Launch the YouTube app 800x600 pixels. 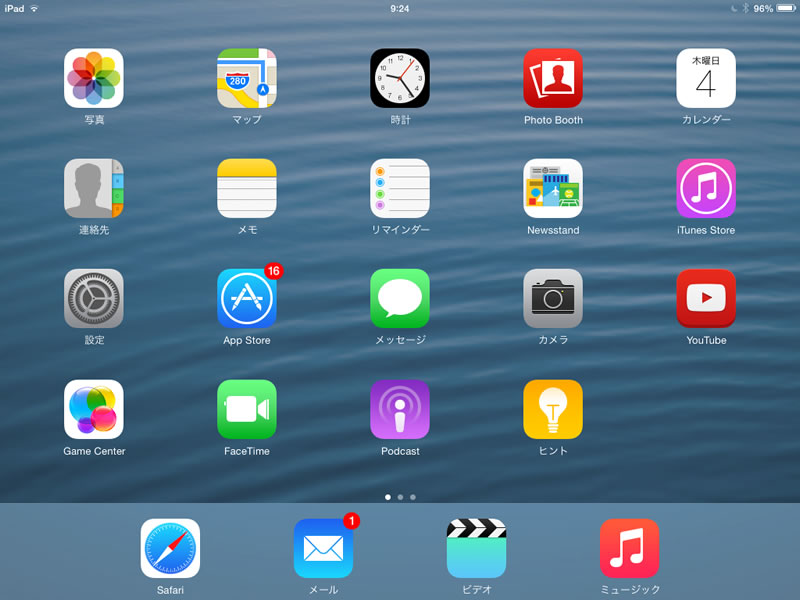706,298
